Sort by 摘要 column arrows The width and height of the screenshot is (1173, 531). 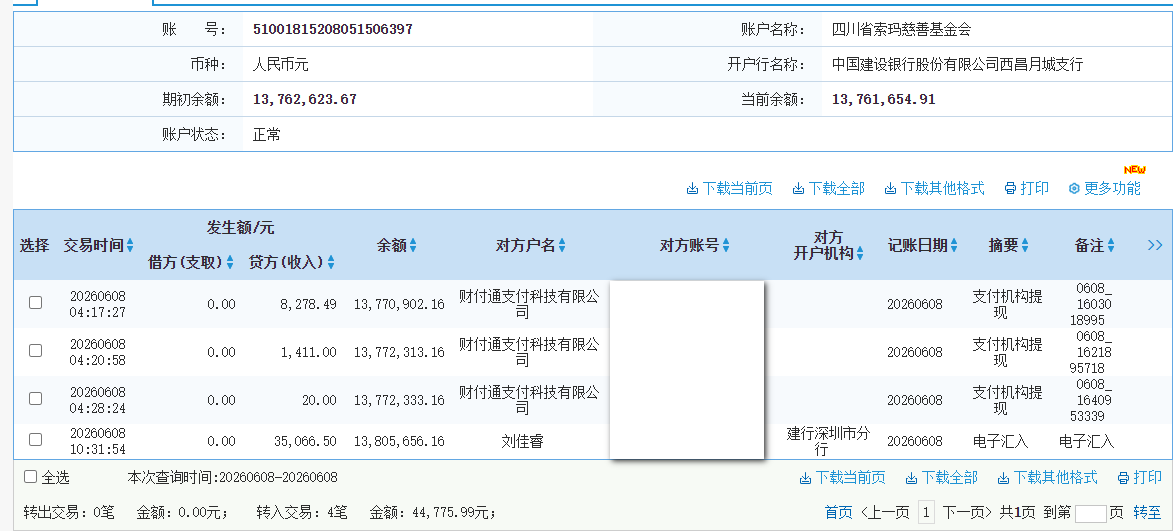pos(1025,245)
